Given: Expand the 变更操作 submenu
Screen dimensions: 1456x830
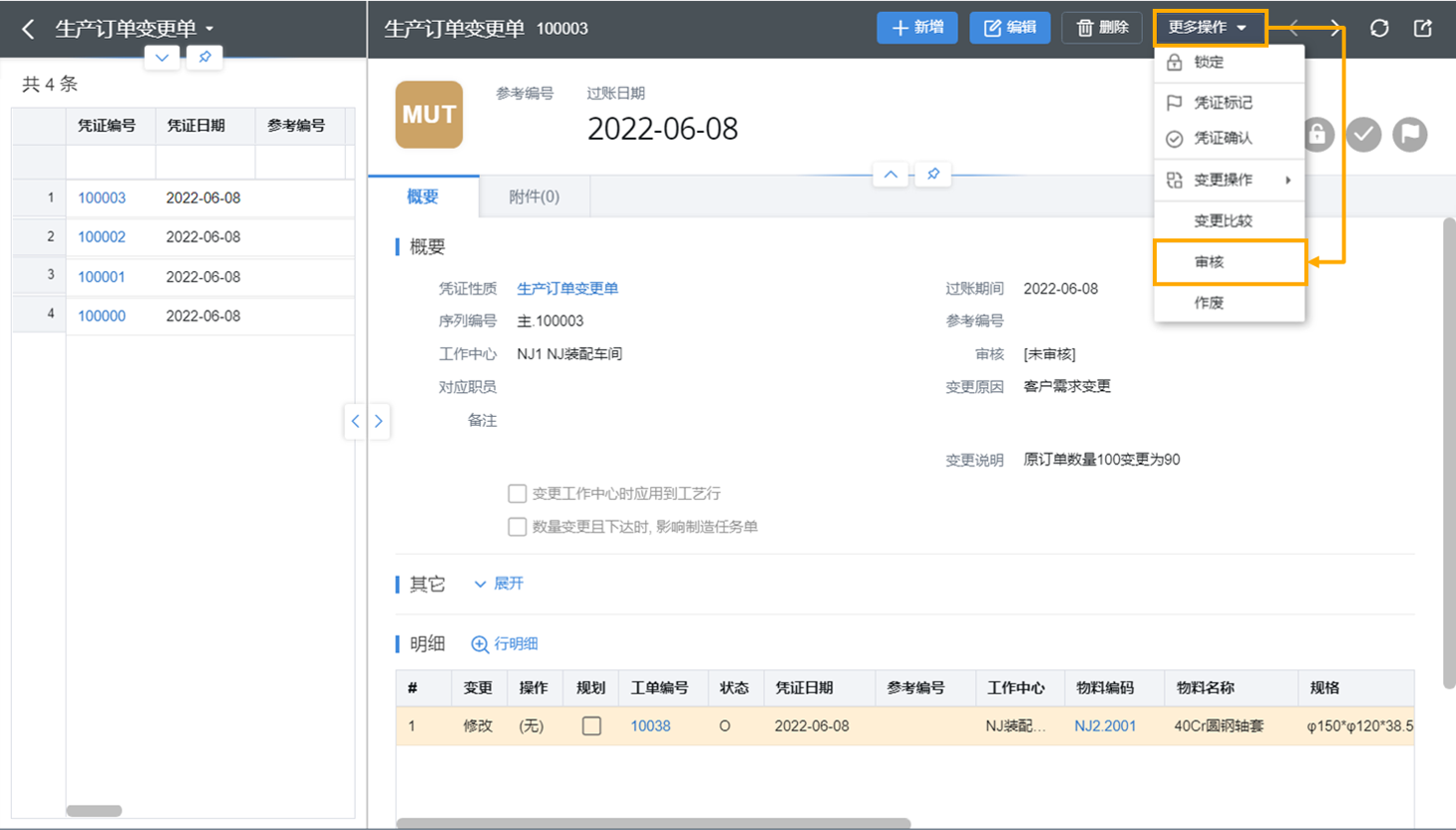Looking at the screenshot, I should (x=1229, y=180).
